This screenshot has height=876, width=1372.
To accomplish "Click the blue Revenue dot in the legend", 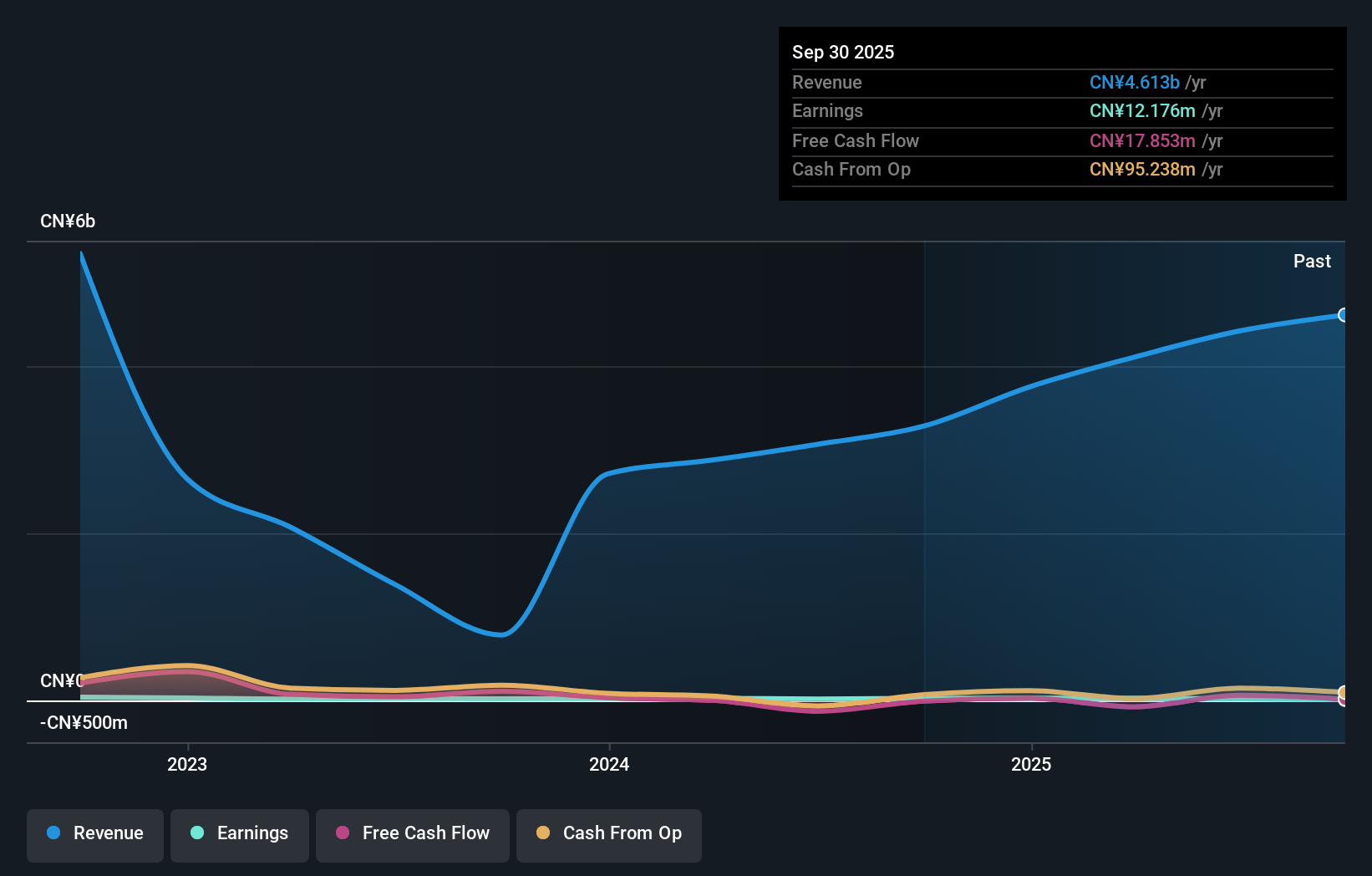I will 52,833.
